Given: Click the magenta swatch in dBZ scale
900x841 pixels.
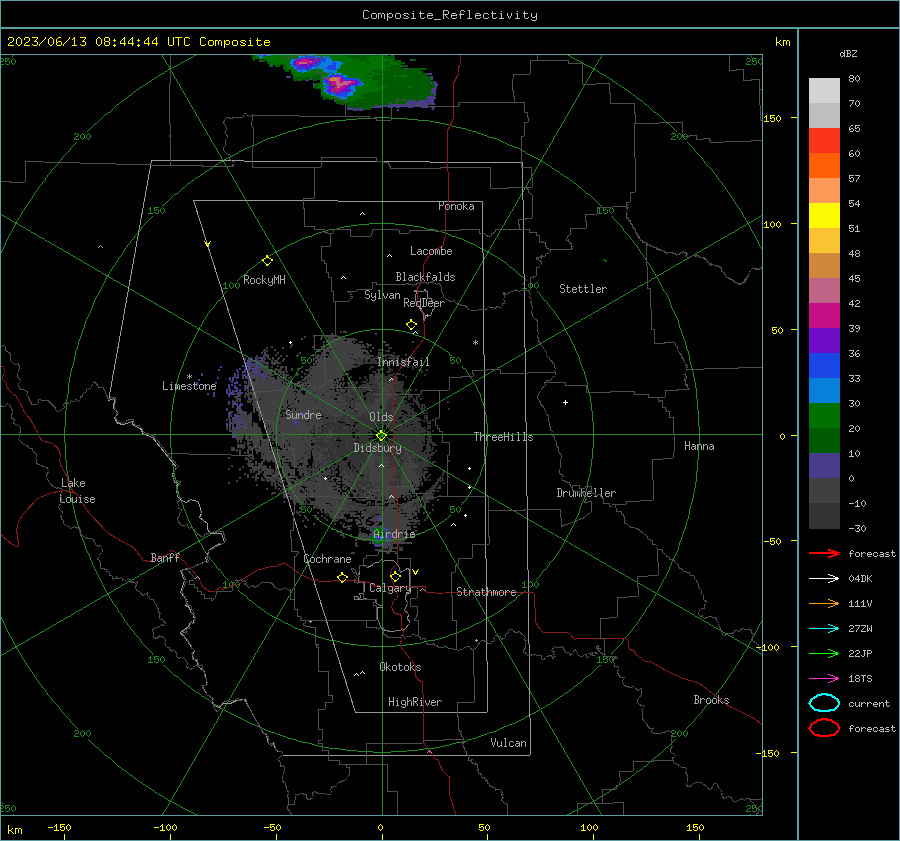Looking at the screenshot, I should (824, 316).
